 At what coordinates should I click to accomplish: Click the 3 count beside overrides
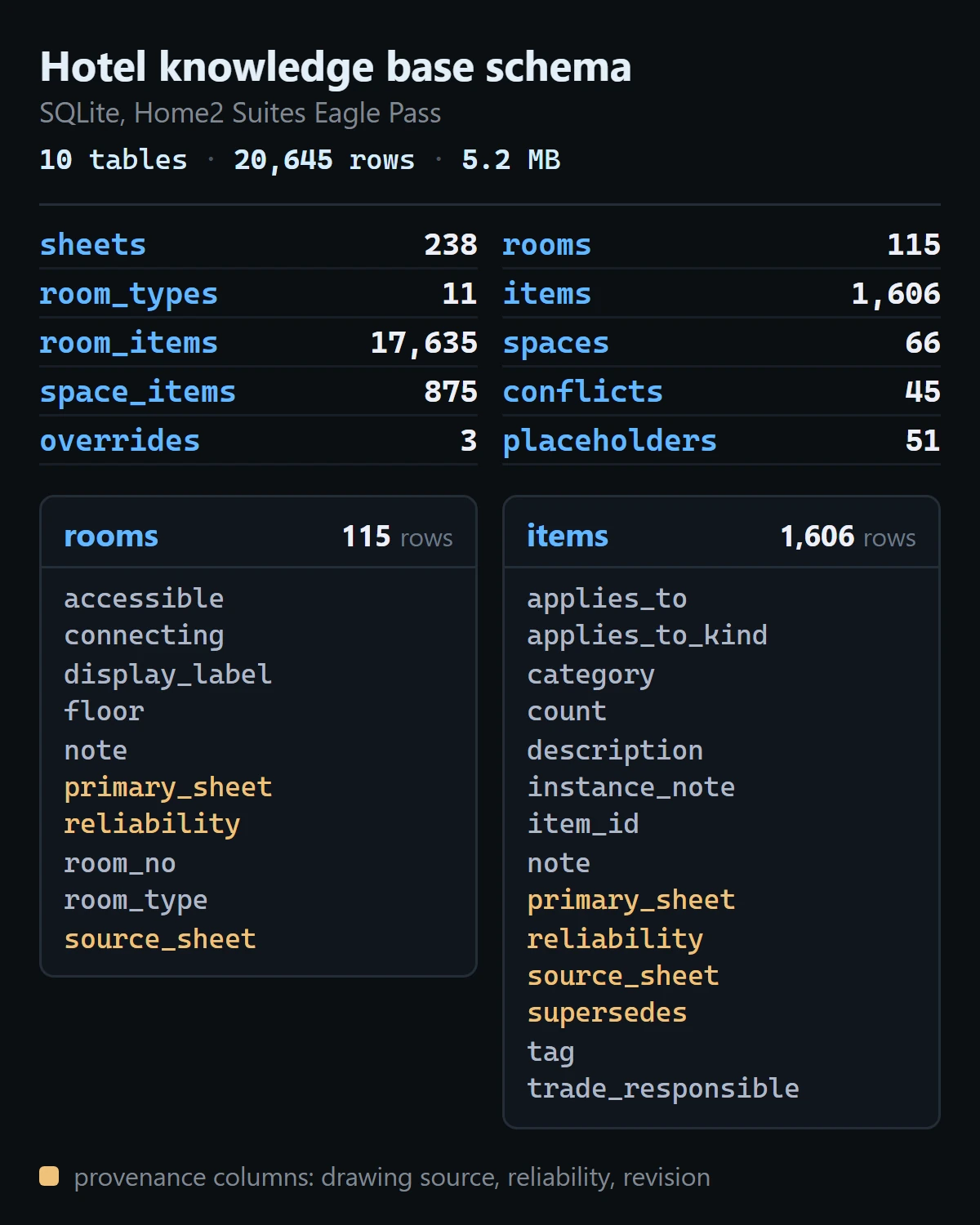469,441
